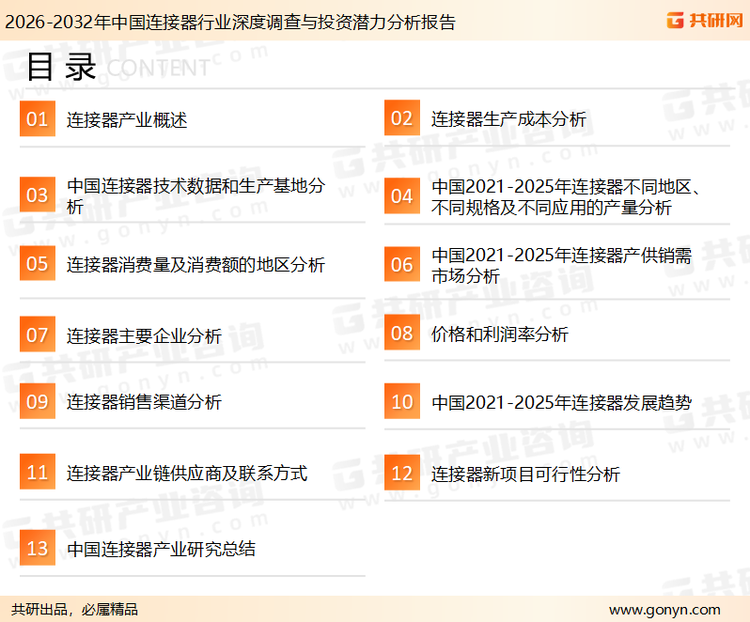This screenshot has height=622, width=750.
Task: Click the orange 05 number box
Action: [37, 263]
